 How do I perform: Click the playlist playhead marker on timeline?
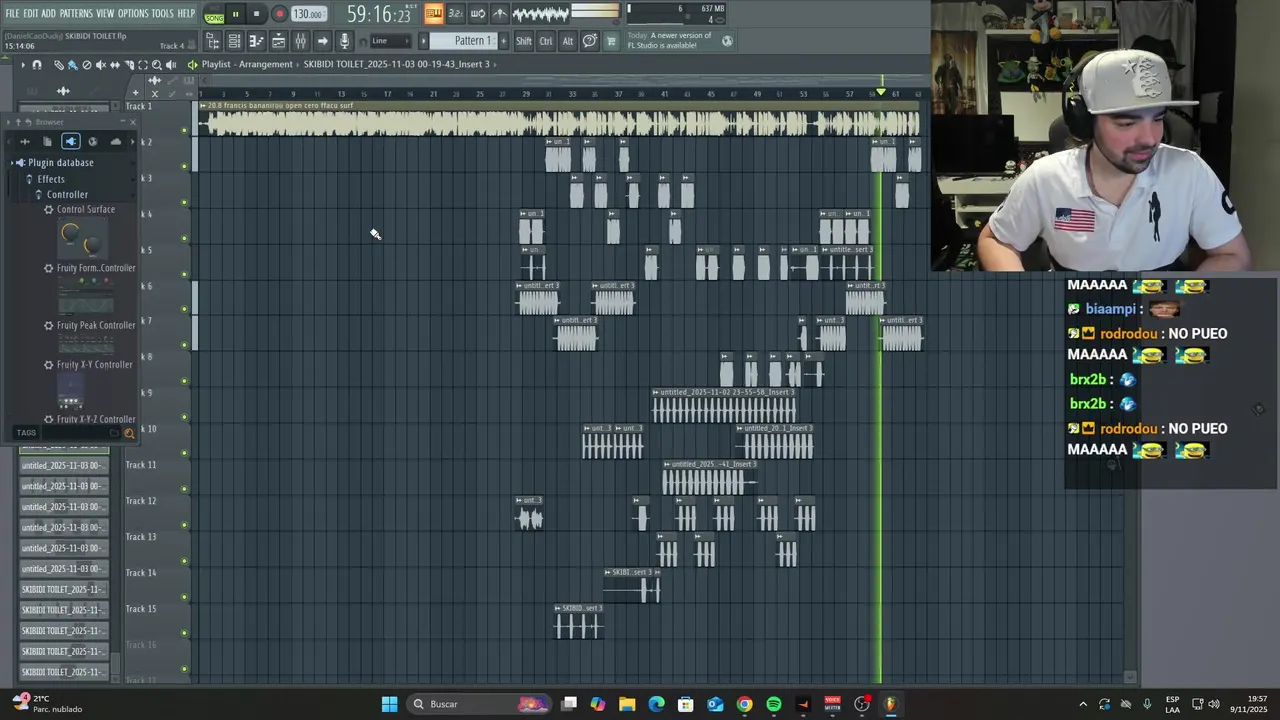[881, 92]
